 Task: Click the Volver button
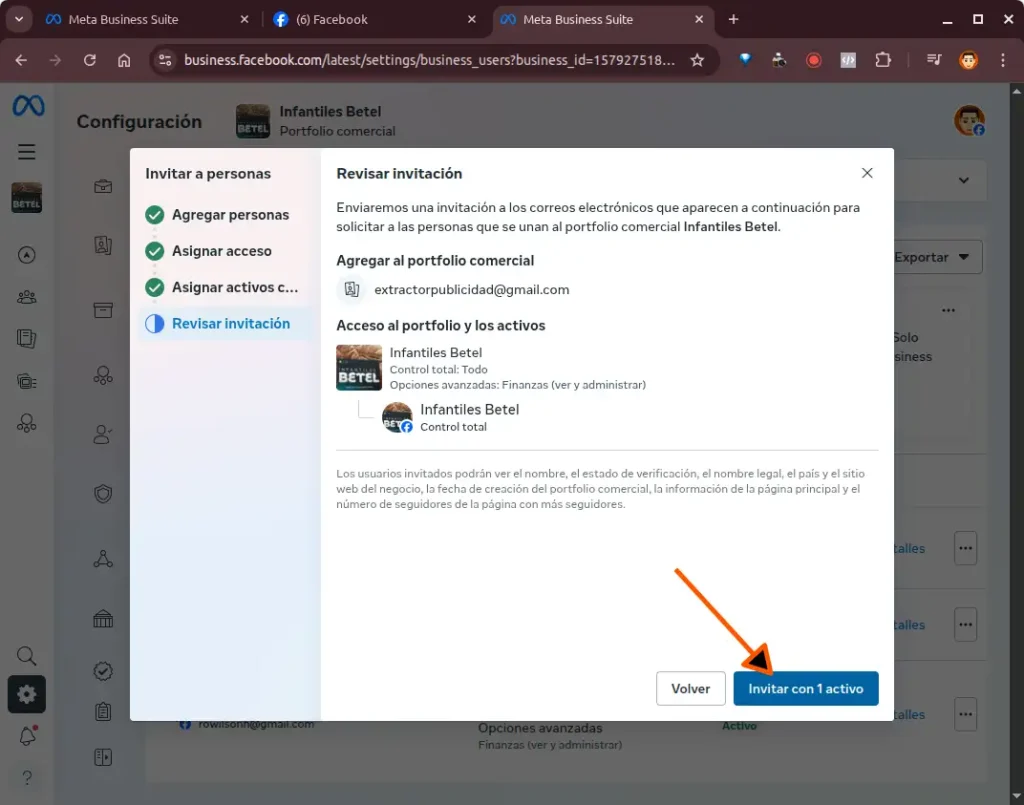[x=690, y=689]
